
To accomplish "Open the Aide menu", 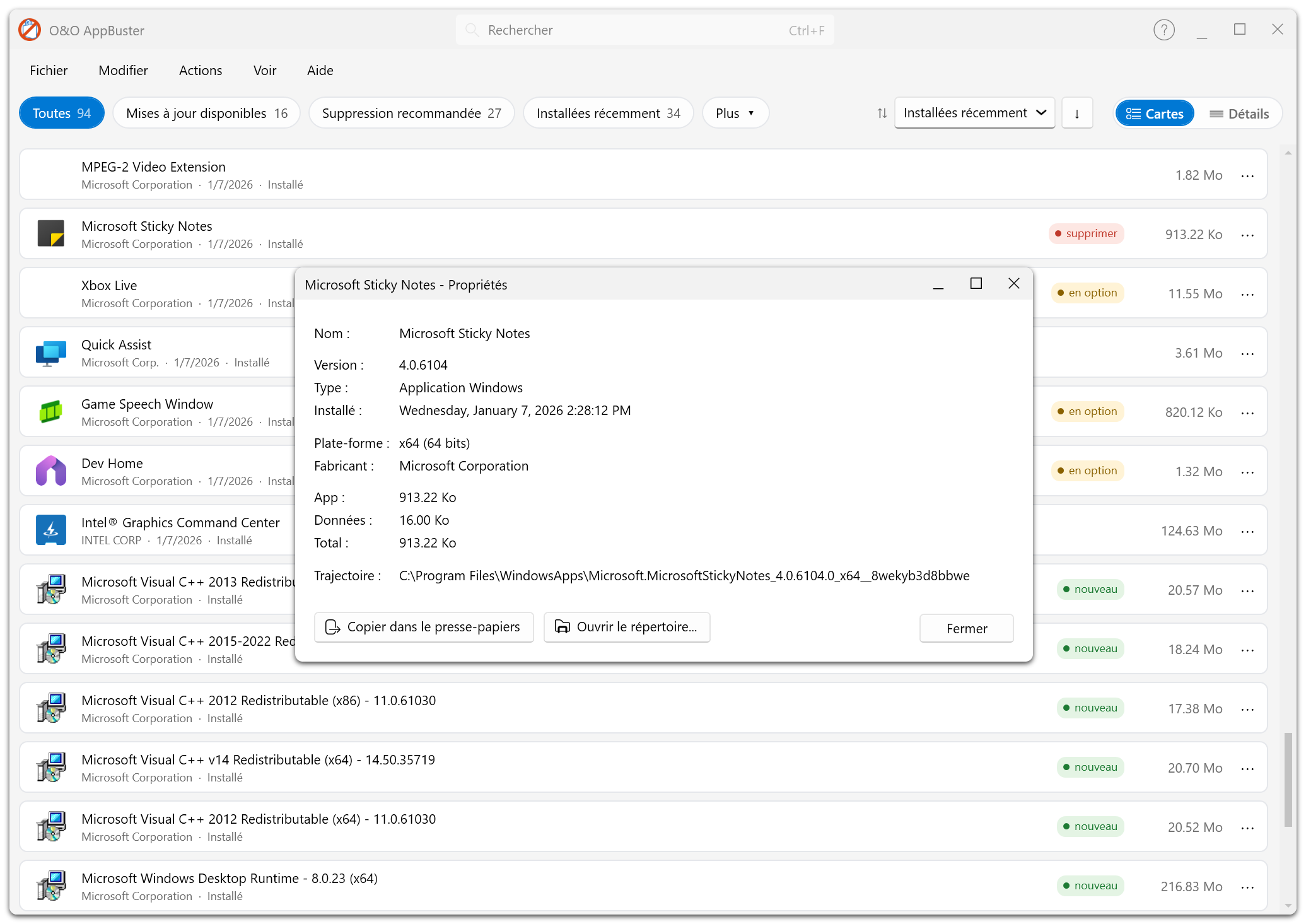I will (320, 70).
